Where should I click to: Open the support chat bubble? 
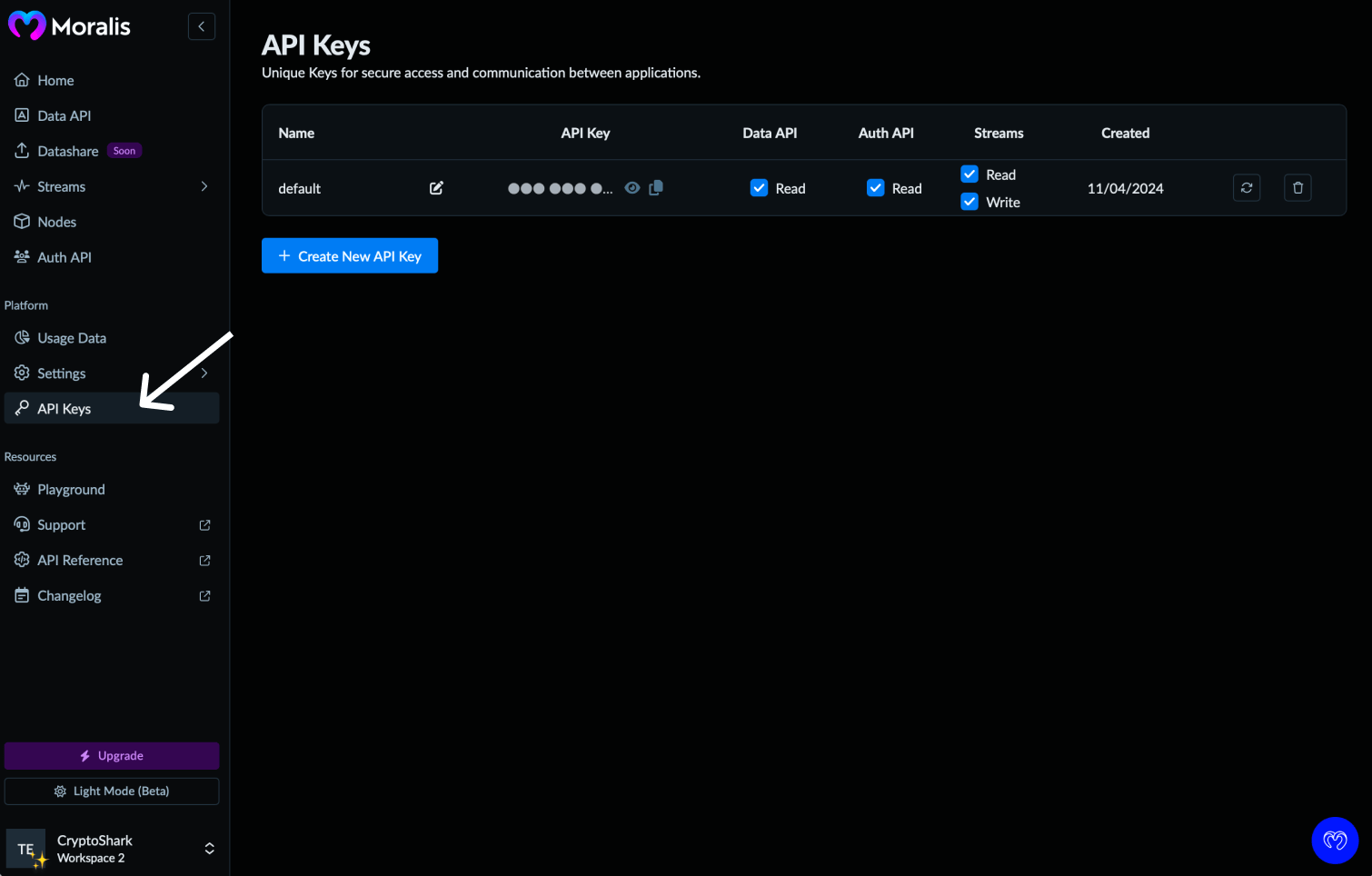(x=1335, y=841)
